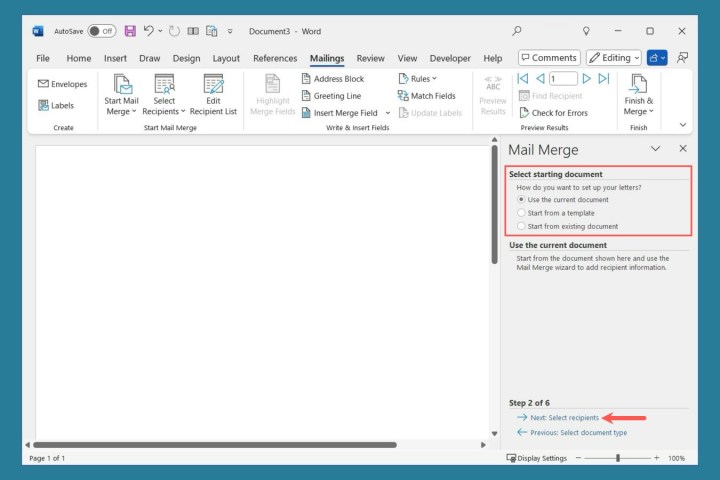
Task: Go to the next record arrow
Action: (586, 78)
